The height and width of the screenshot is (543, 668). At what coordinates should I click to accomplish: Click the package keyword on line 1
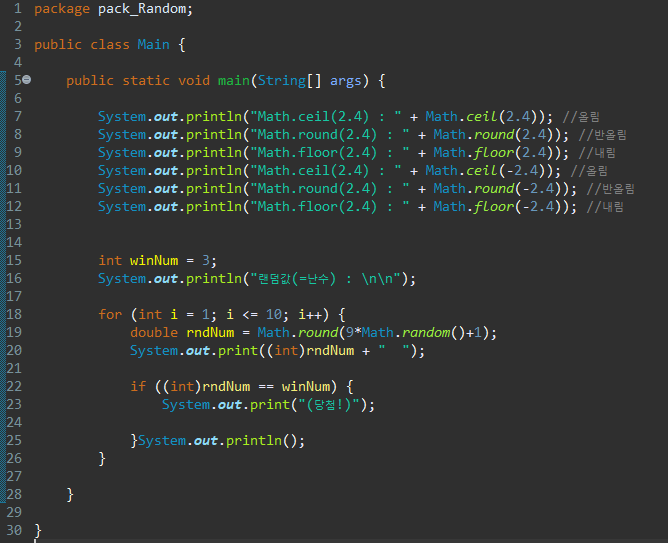(x=62, y=9)
